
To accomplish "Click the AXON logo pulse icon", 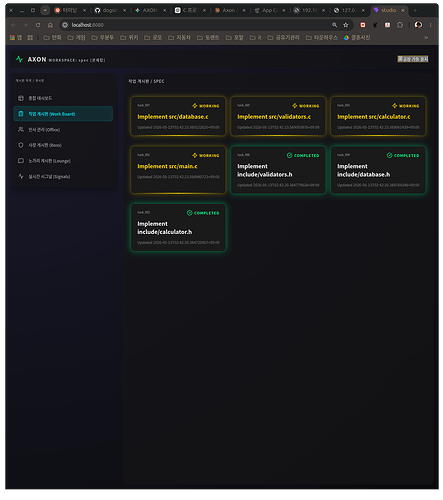I will pyautogui.click(x=19, y=59).
